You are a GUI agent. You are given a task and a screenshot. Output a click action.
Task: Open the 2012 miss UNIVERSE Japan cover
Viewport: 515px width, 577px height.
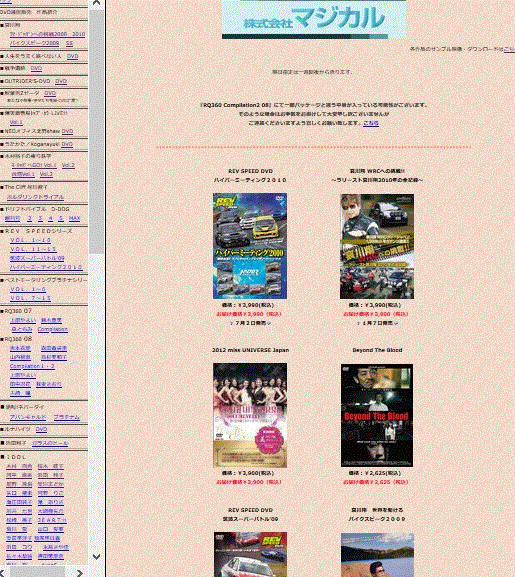[250, 415]
